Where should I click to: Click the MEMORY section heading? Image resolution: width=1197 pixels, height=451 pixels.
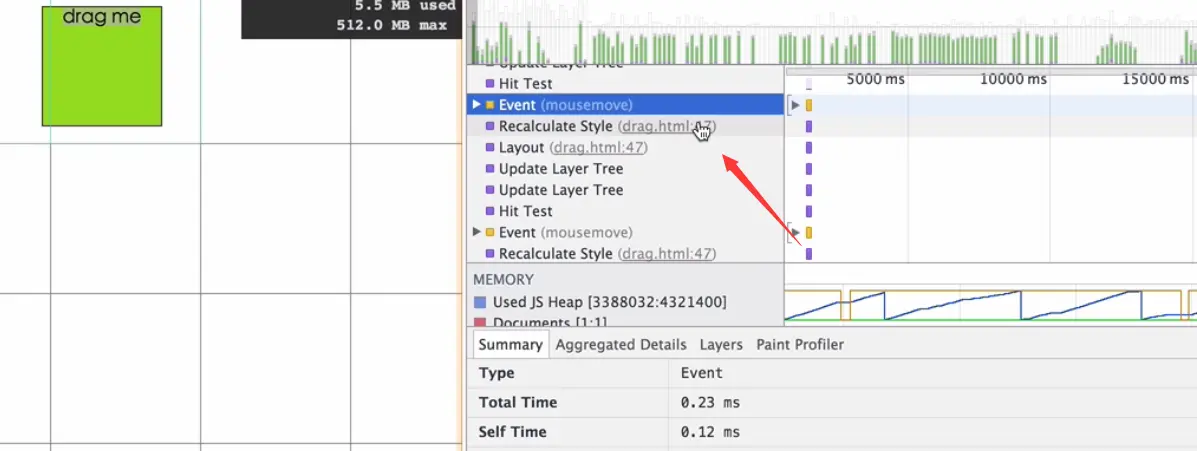pyautogui.click(x=503, y=279)
